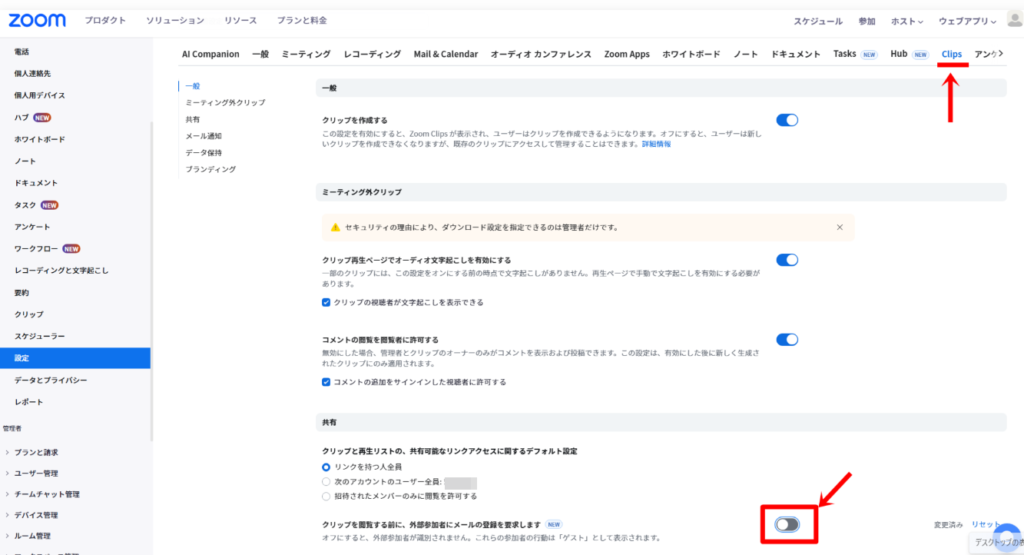Expand プランと請求 in sidebar

click(x=33, y=452)
